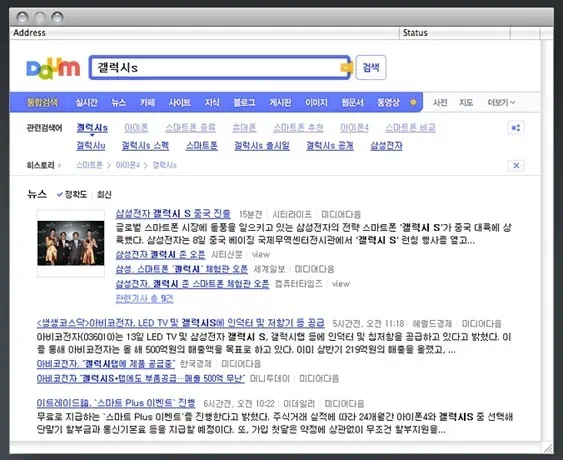Open the search box suggestion dropdown arrow
Screen dimensions: 563x460
tap(345, 68)
